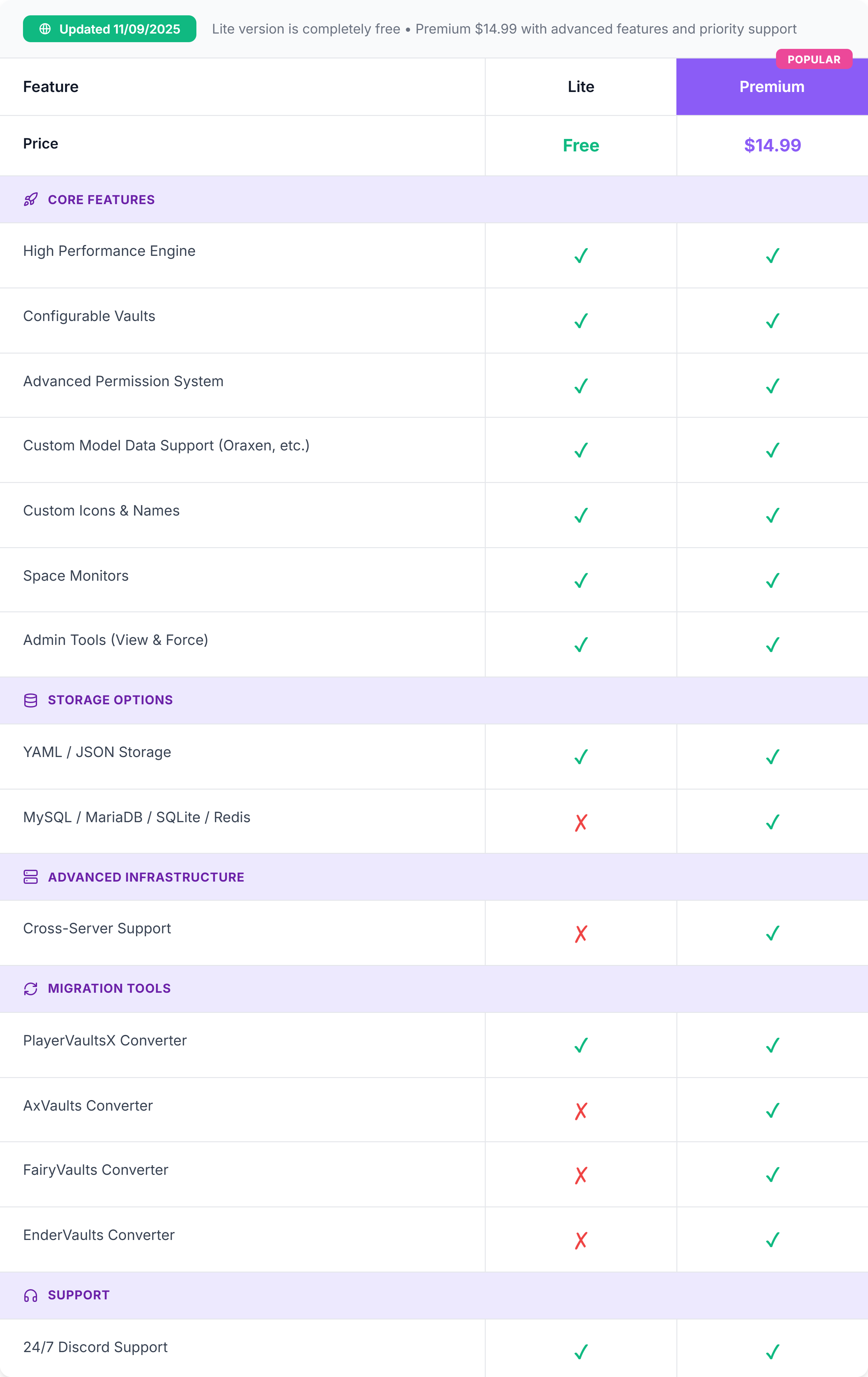Click Lite checkmark for High Performance Engine

point(581,256)
